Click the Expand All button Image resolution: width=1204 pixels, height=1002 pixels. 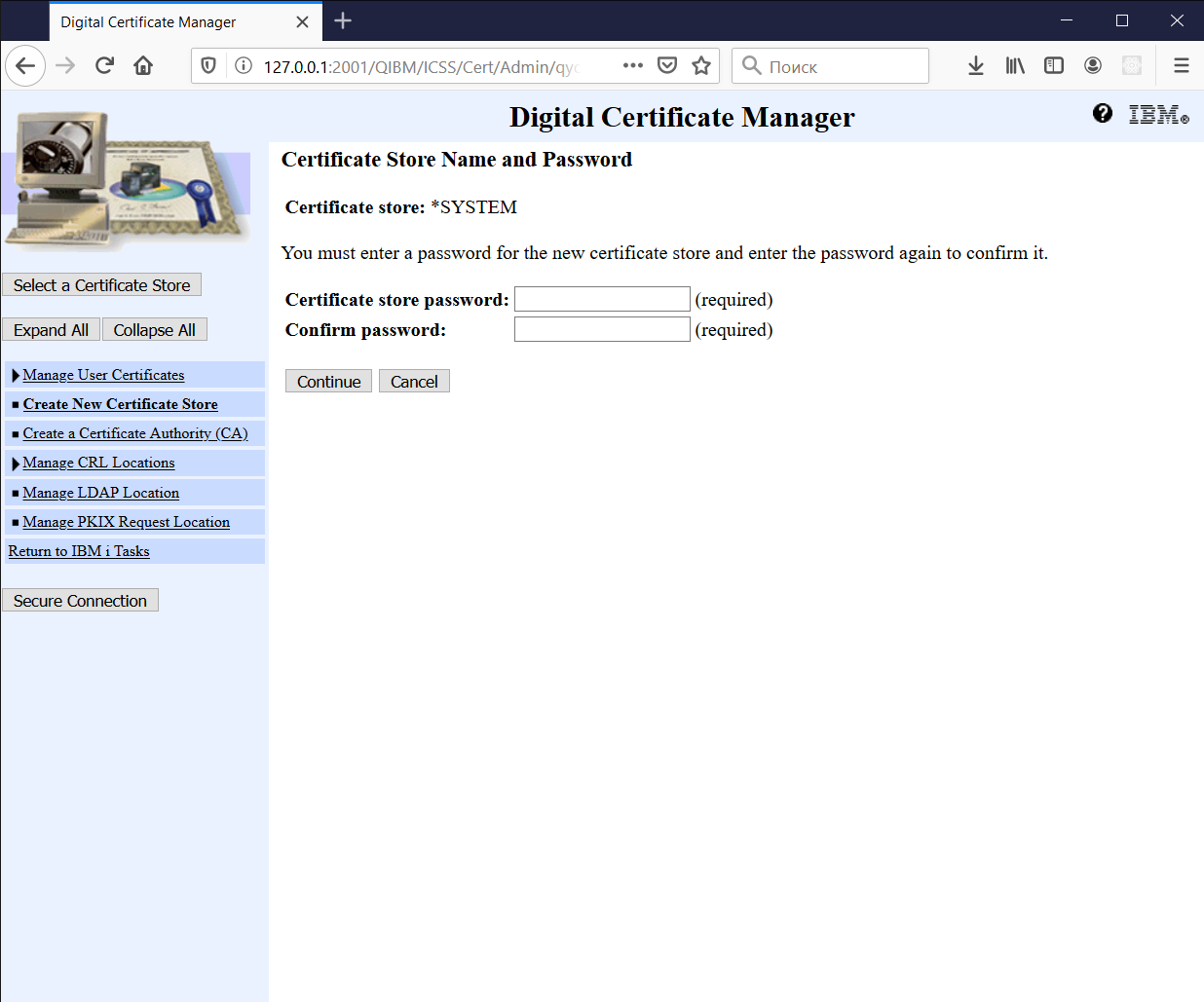51,330
